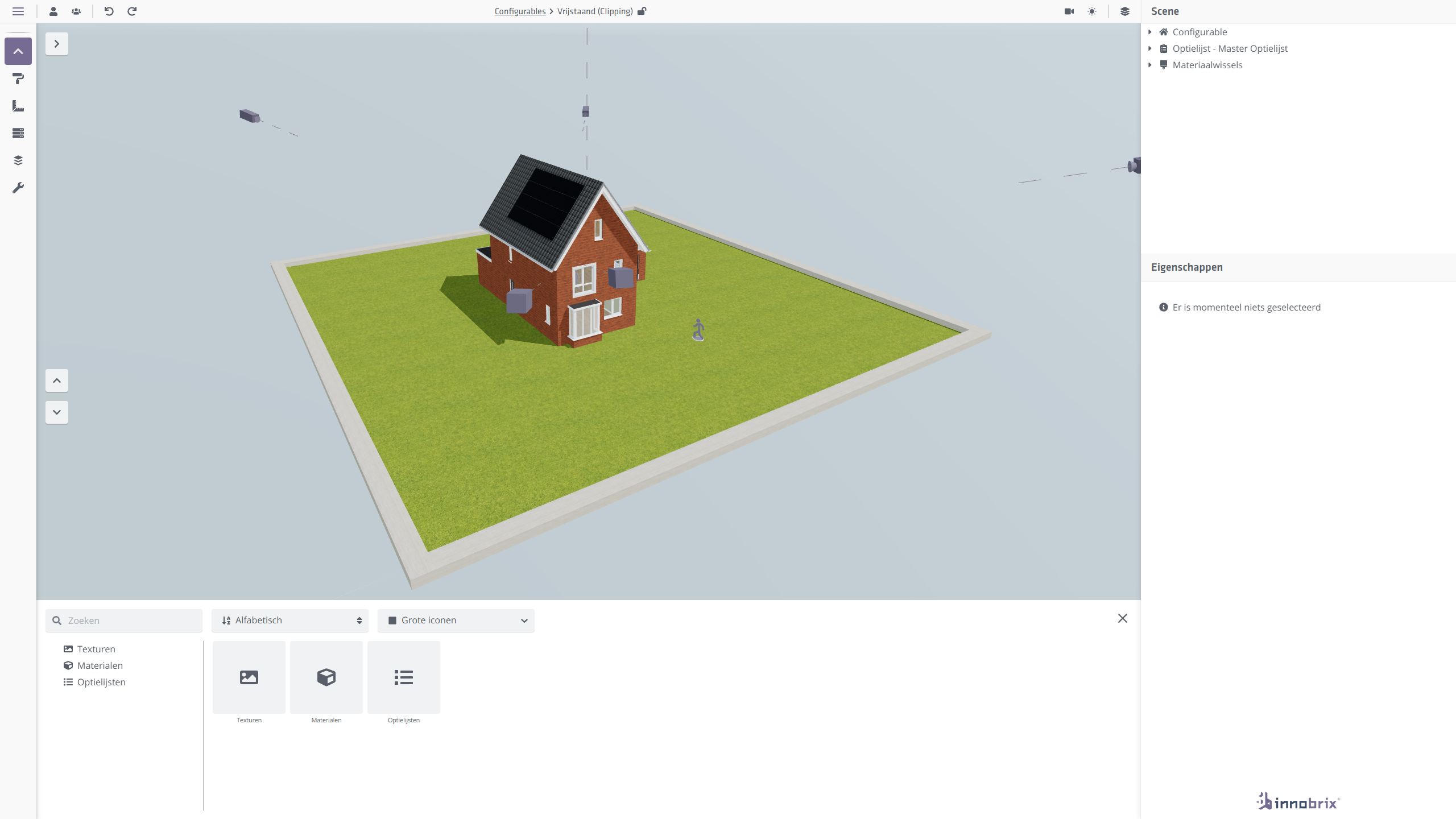
Task: Click the undo button
Action: click(109, 11)
